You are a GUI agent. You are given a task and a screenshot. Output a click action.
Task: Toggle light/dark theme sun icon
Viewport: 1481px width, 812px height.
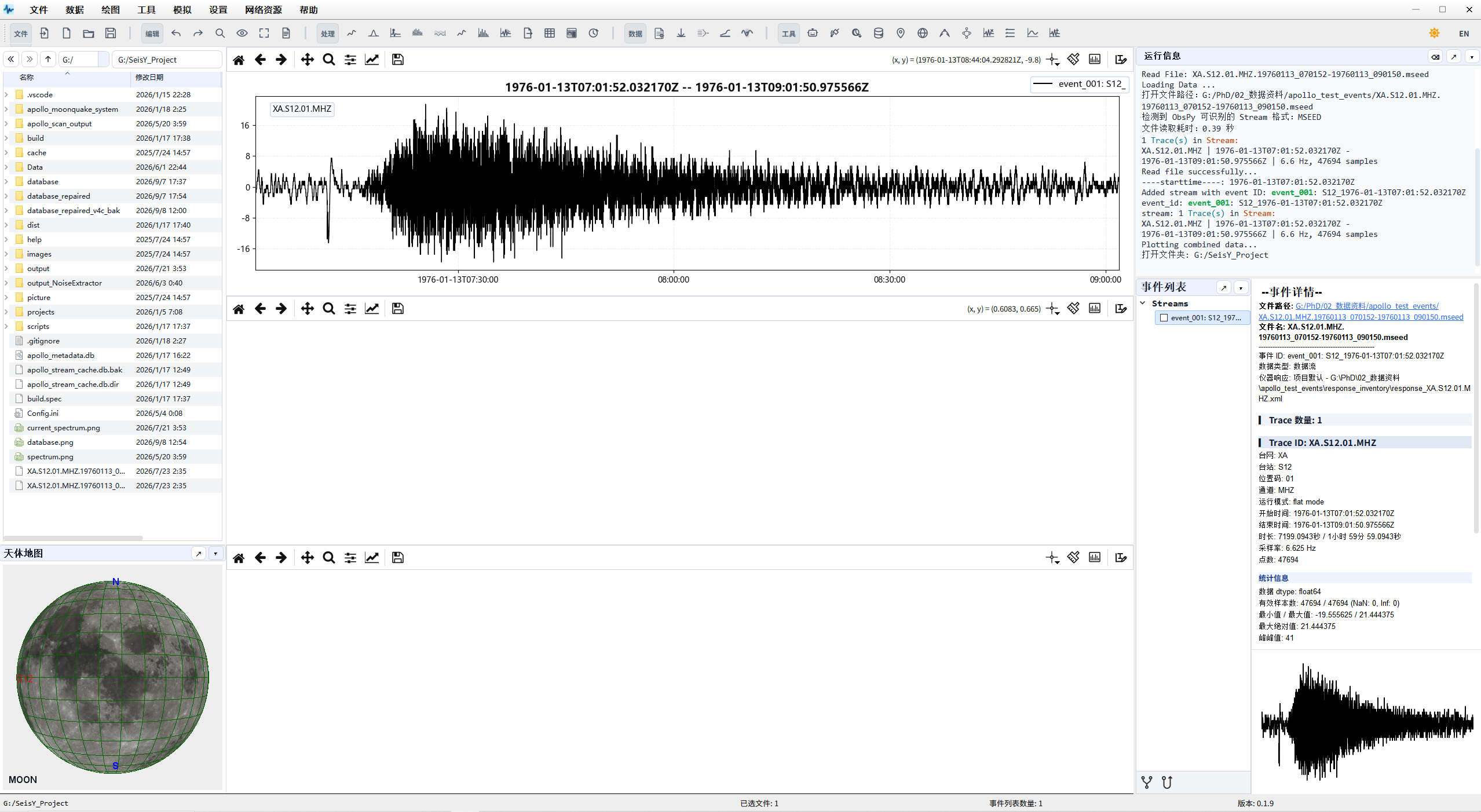(1434, 33)
